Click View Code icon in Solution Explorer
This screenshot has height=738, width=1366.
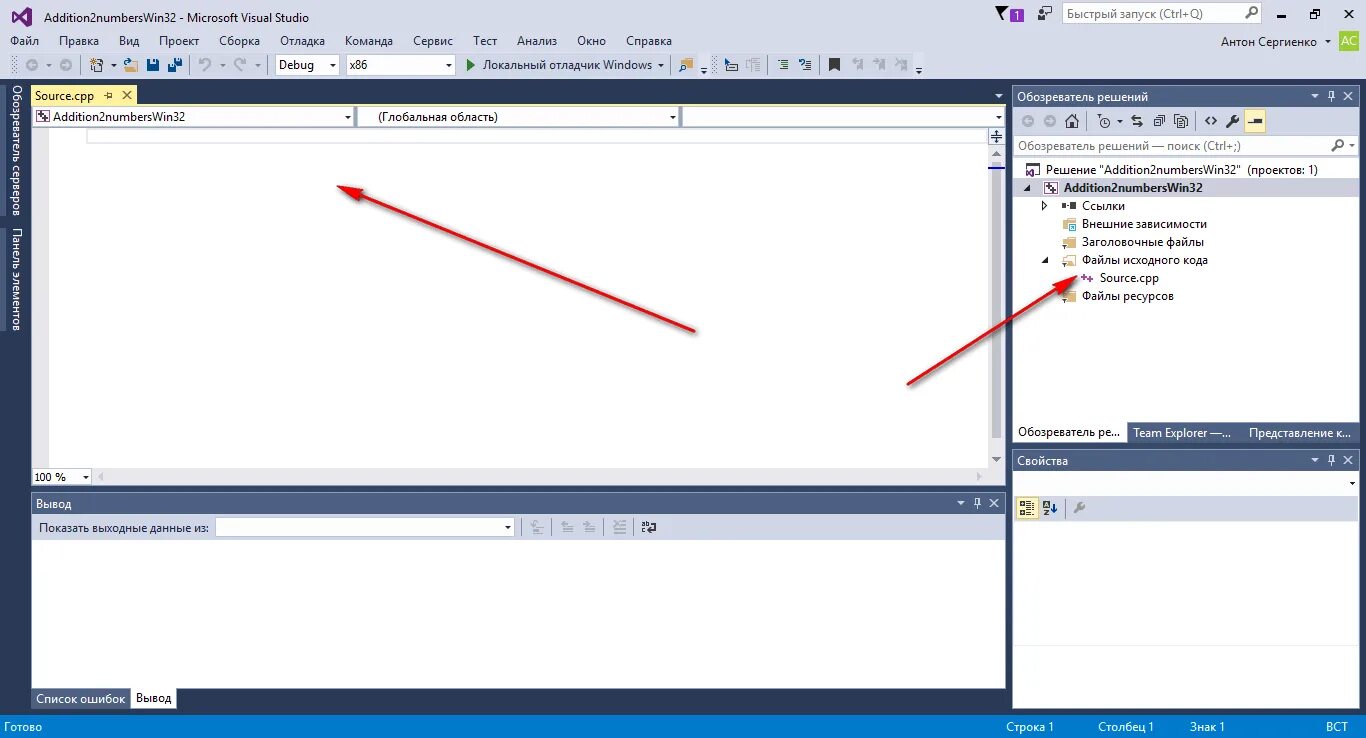[x=1211, y=121]
